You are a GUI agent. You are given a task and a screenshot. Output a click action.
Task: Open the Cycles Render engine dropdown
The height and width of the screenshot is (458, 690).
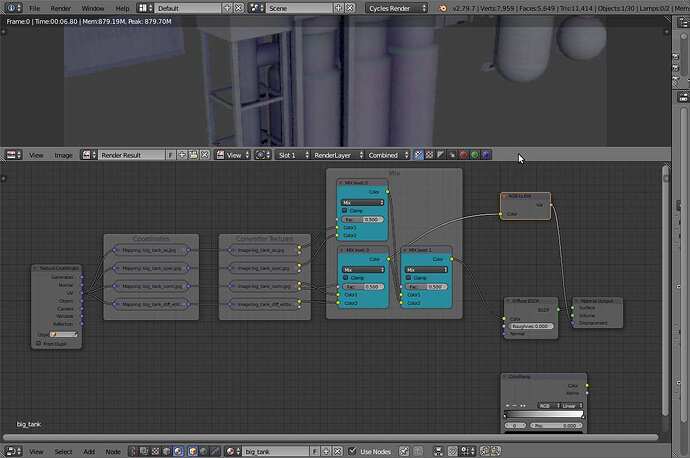pos(396,8)
